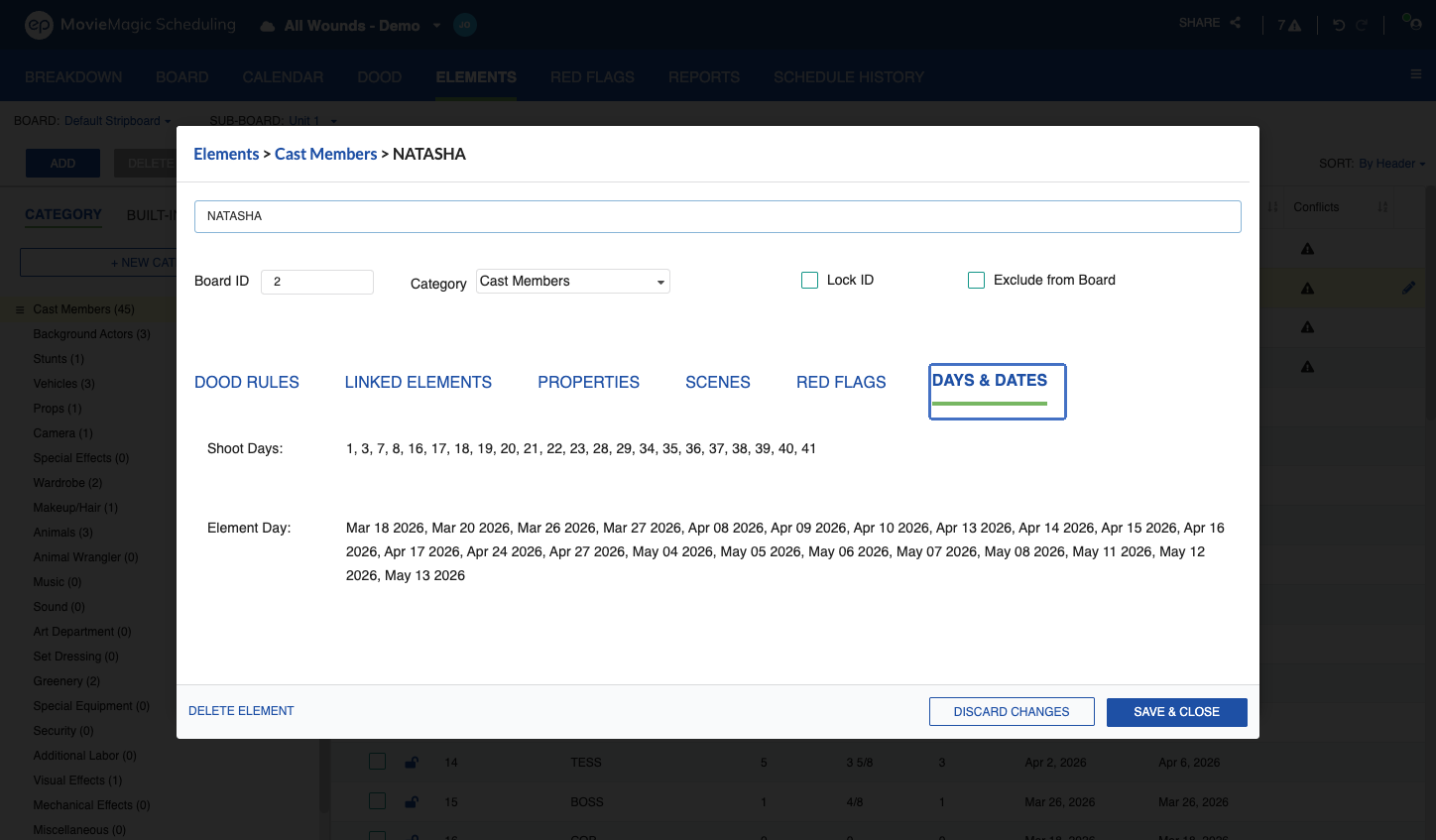Check the TESS row checkbox
Screen dimensions: 1436x840
click(x=377, y=761)
